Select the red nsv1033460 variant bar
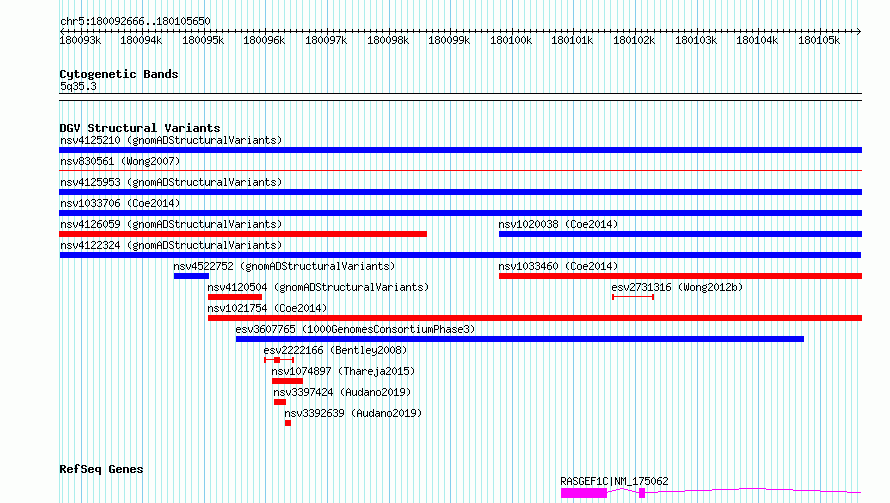Image resolution: width=890 pixels, height=503 pixels. click(x=681, y=276)
